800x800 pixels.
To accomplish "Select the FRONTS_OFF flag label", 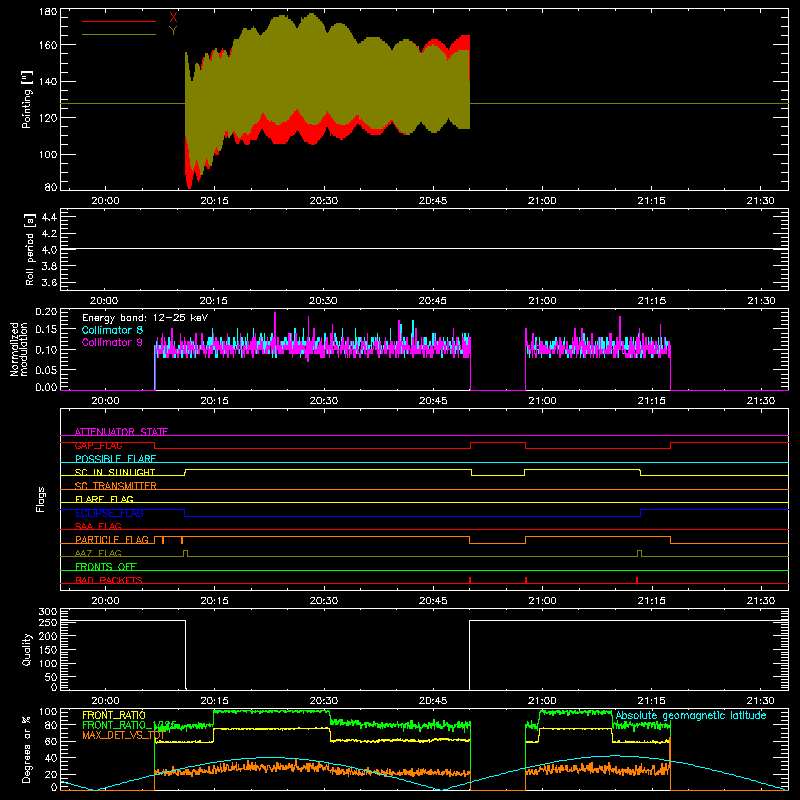I will coord(106,566).
